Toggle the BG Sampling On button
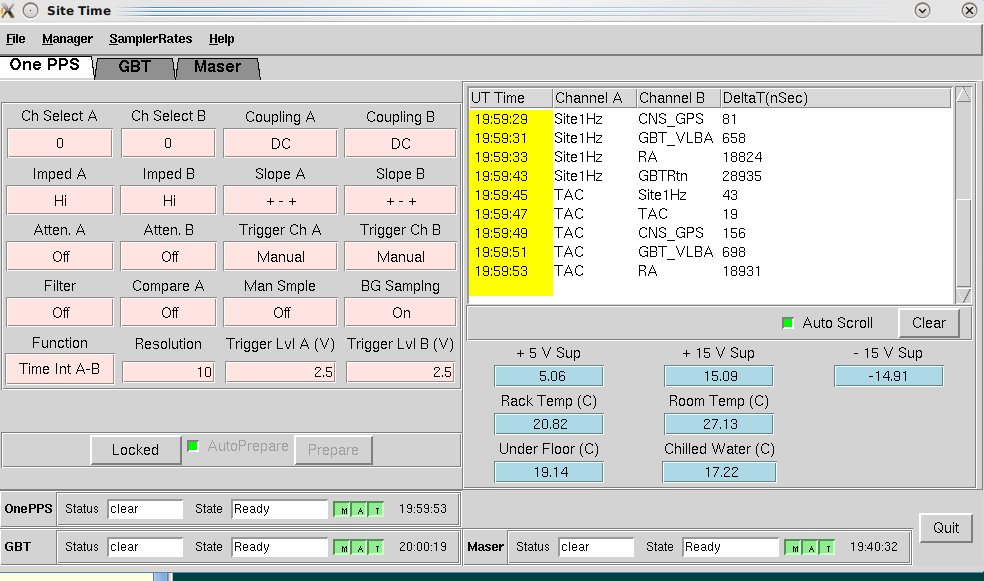Image resolution: width=984 pixels, height=581 pixels. [400, 312]
